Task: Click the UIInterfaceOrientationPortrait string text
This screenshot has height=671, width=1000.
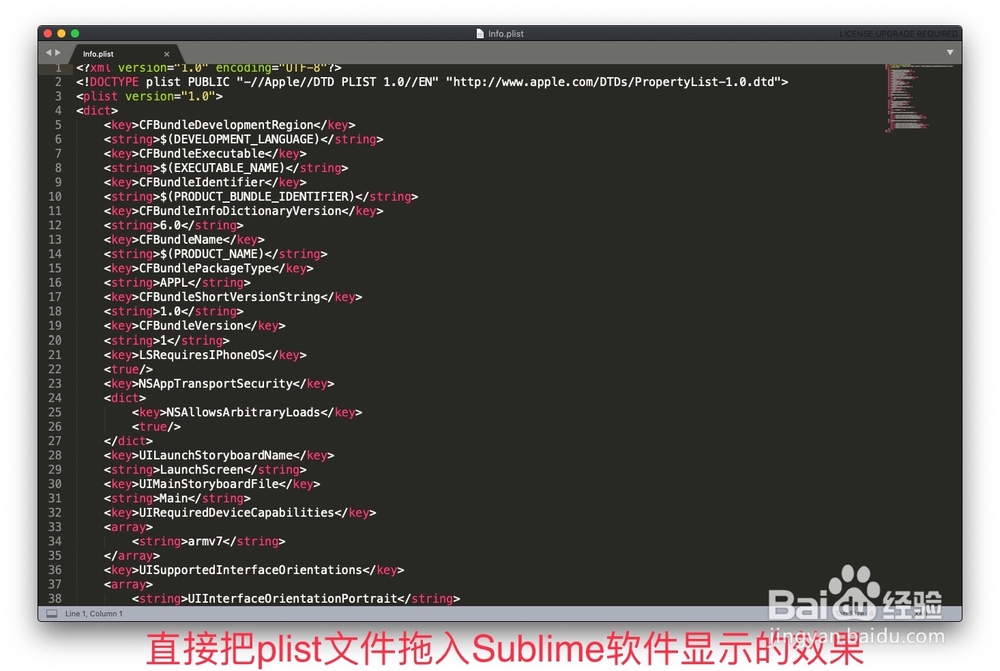Action: 293,599
